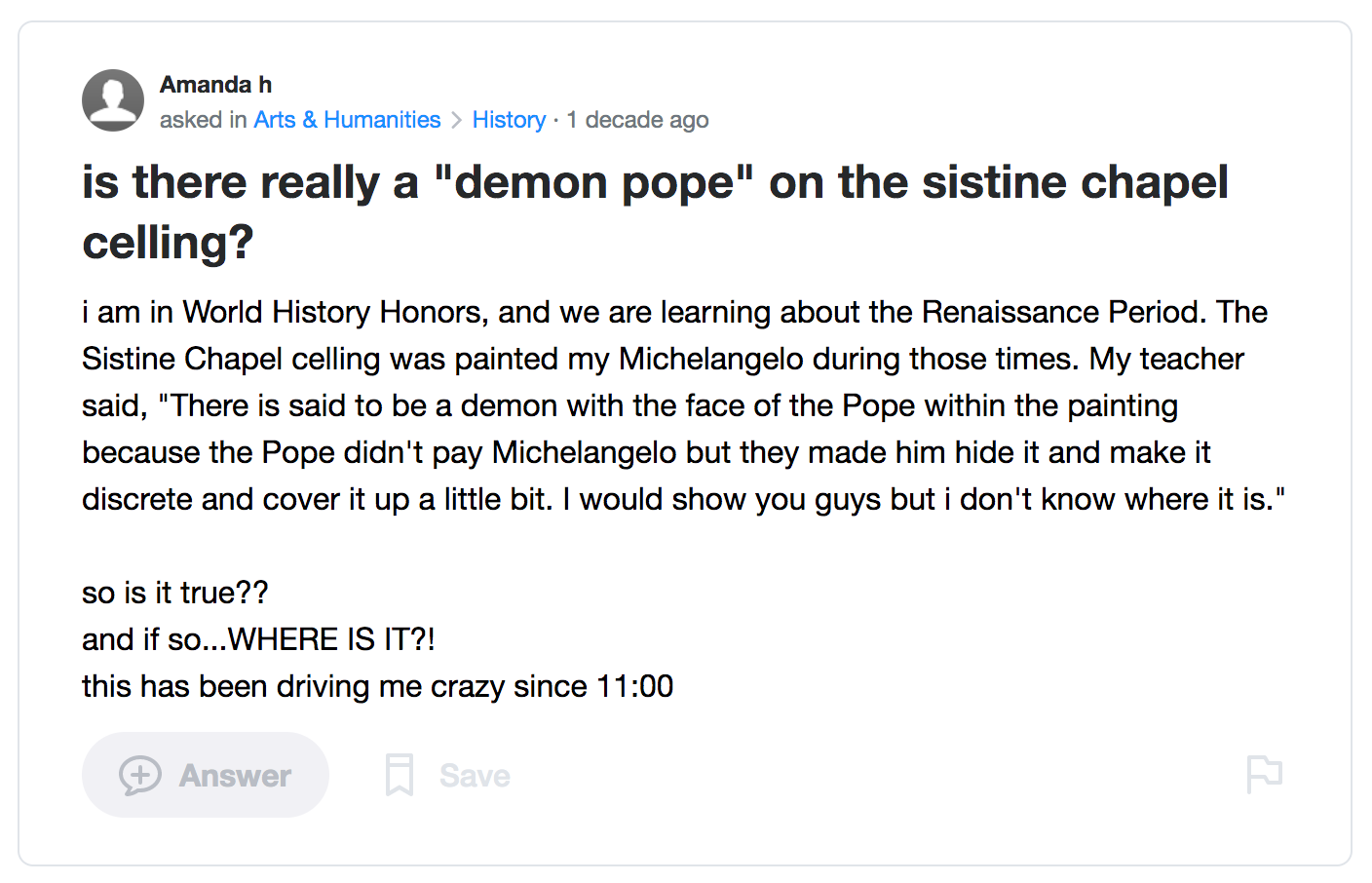Click the breadcrumb chevron between categories
This screenshot has height=883, width=1372.
tap(456, 120)
